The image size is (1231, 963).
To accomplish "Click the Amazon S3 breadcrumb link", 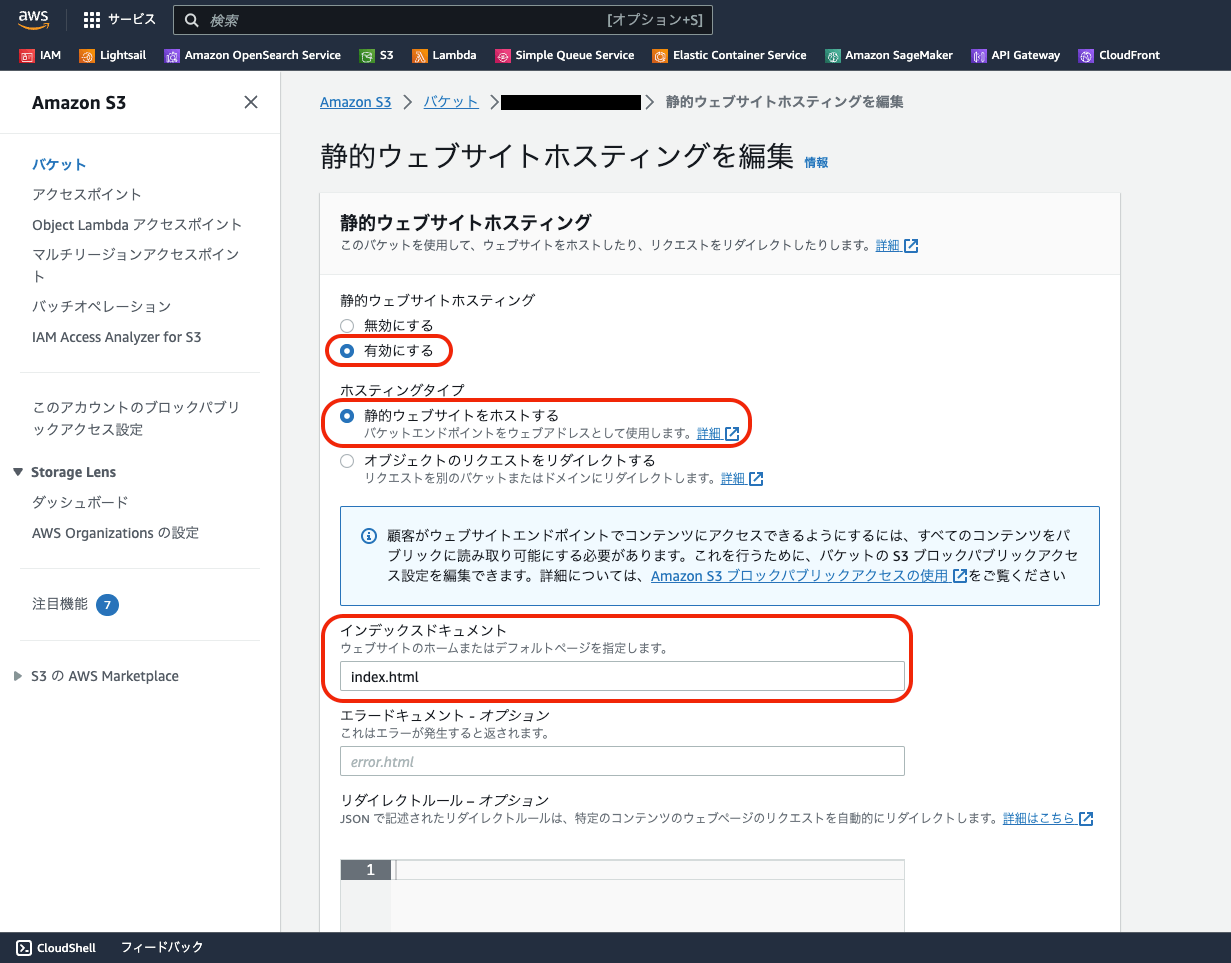I will [356, 102].
